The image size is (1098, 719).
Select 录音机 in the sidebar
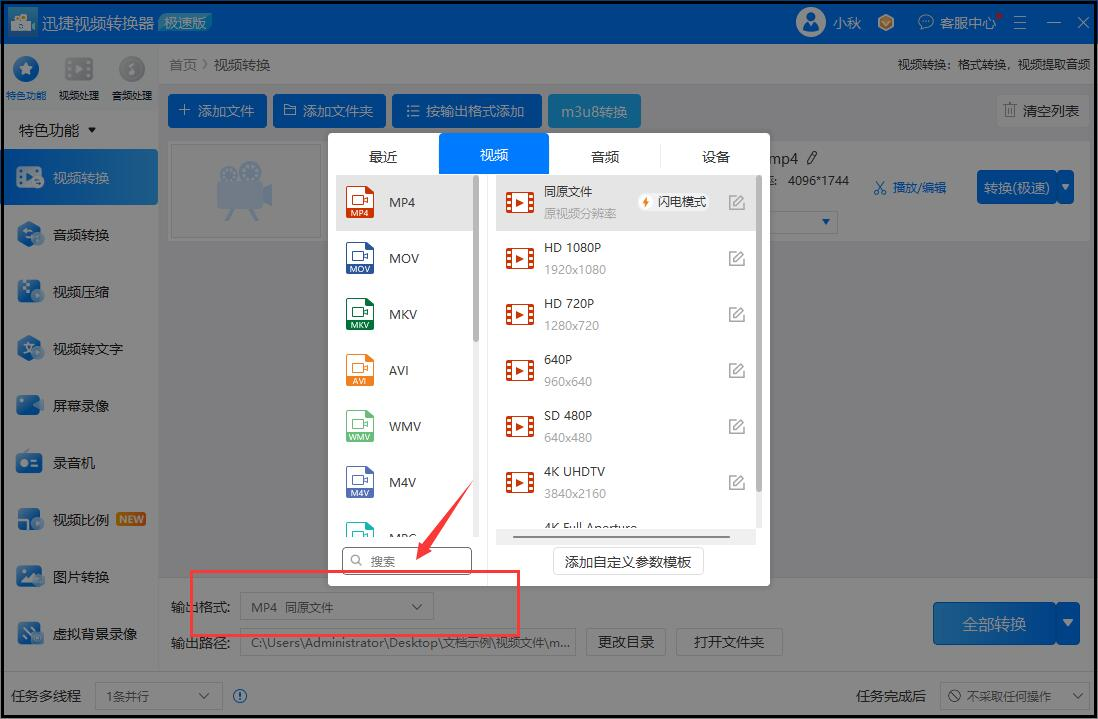(80, 463)
